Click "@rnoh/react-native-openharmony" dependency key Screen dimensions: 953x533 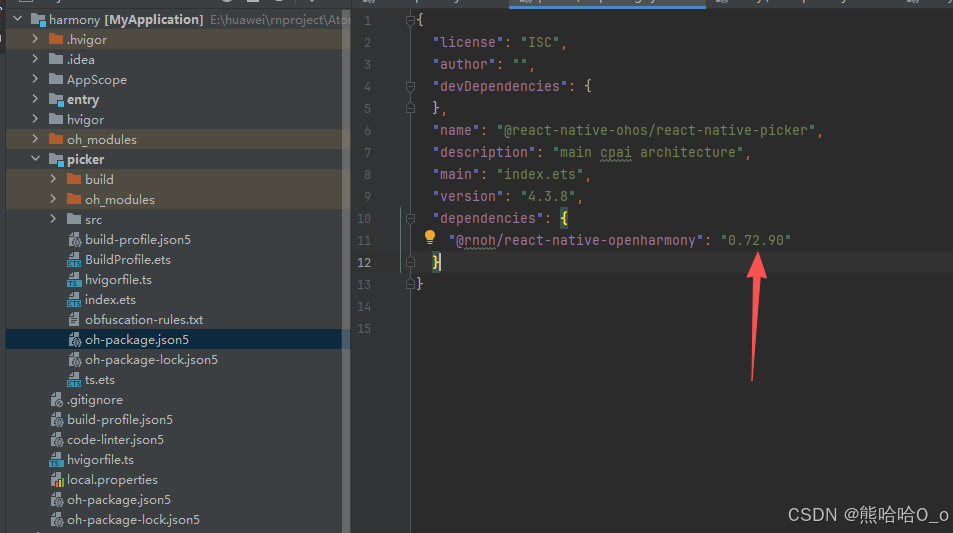[576, 240]
